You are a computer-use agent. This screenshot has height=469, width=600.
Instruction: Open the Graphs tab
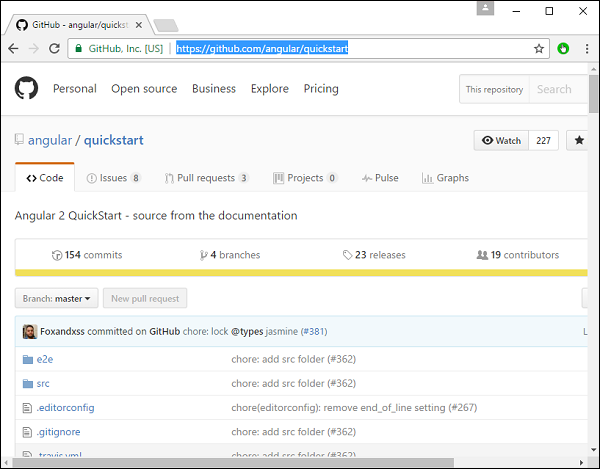(x=445, y=178)
